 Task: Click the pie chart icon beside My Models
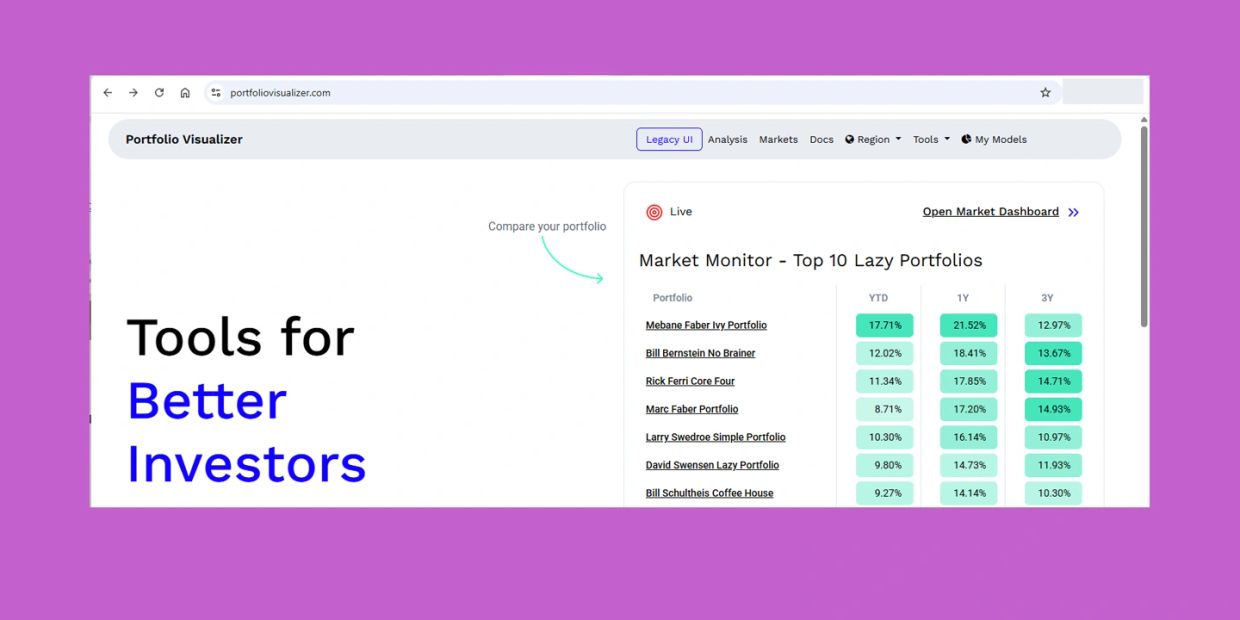tap(966, 140)
